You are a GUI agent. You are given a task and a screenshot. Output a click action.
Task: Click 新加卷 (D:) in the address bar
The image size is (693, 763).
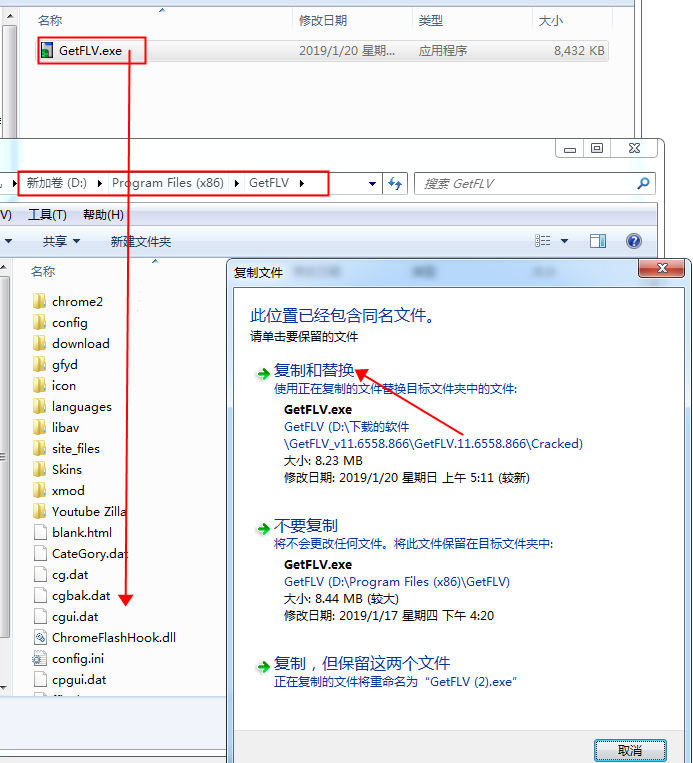click(56, 183)
